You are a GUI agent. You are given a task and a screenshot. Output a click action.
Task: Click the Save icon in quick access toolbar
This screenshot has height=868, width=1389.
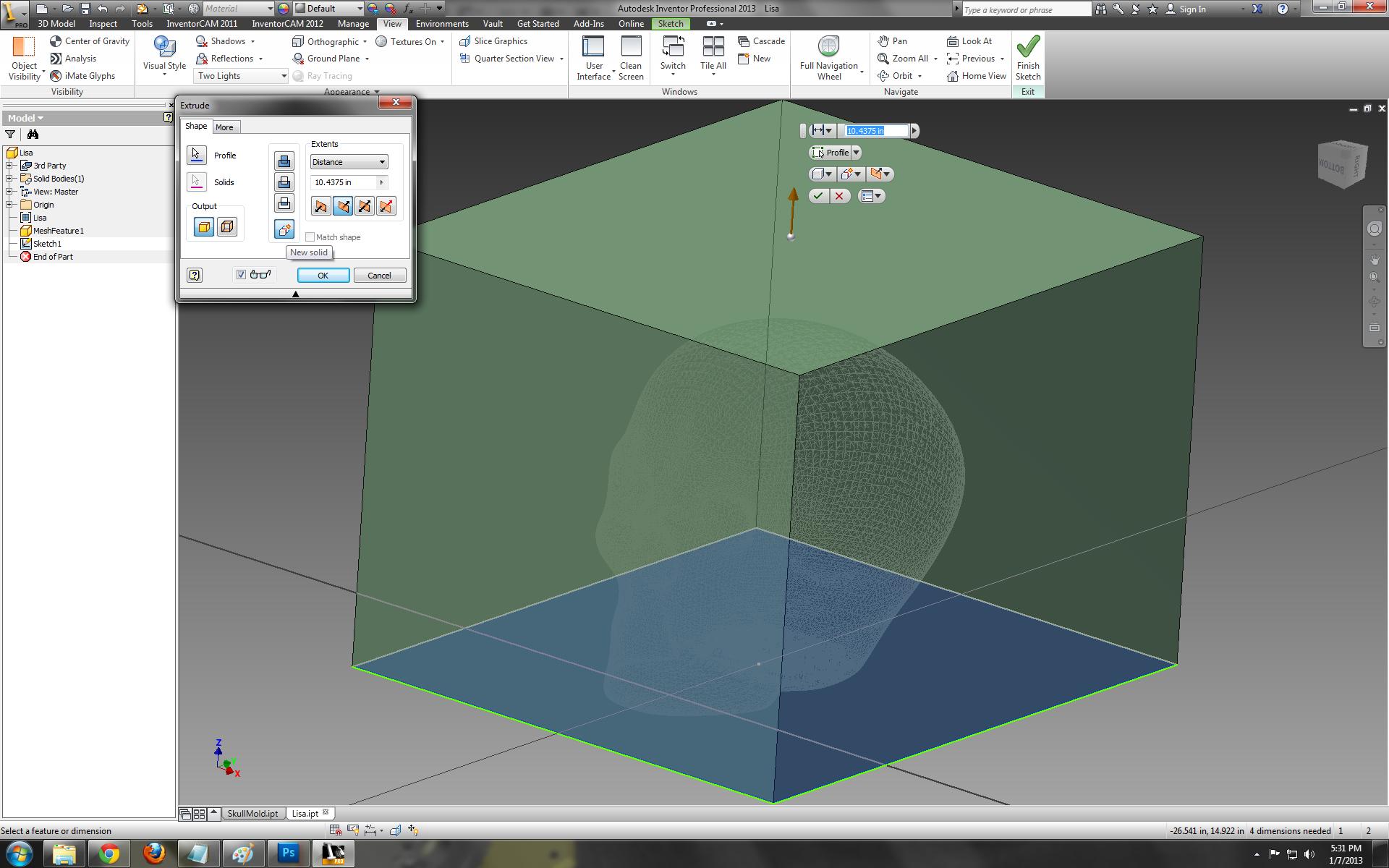tap(85, 9)
